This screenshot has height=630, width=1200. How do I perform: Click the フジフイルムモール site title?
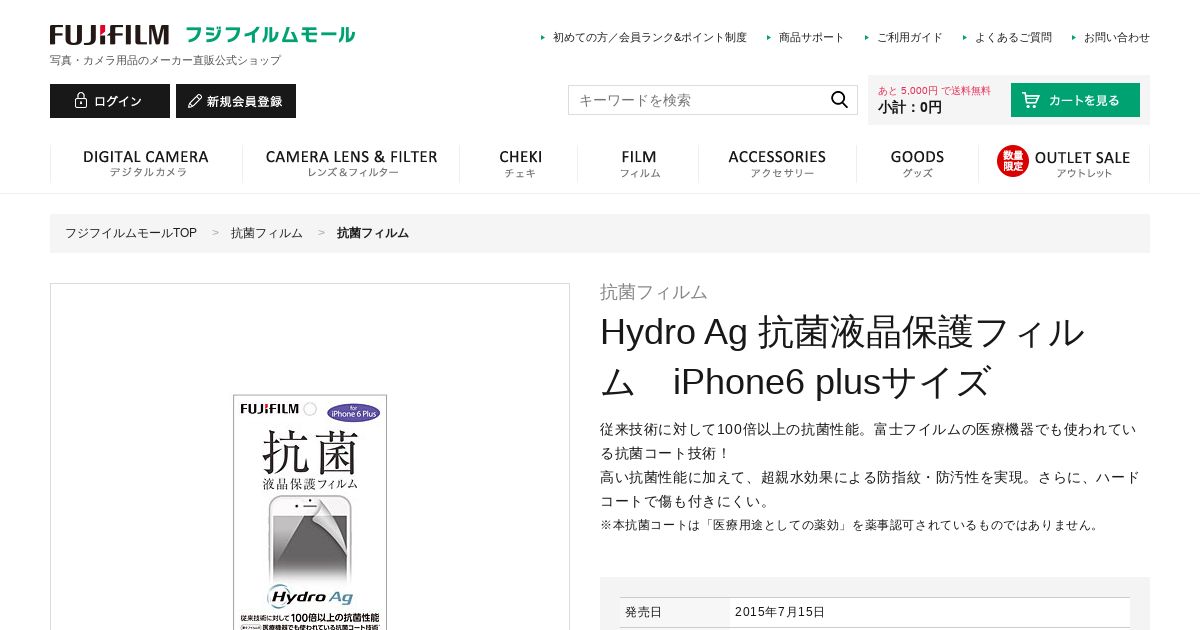point(270,35)
